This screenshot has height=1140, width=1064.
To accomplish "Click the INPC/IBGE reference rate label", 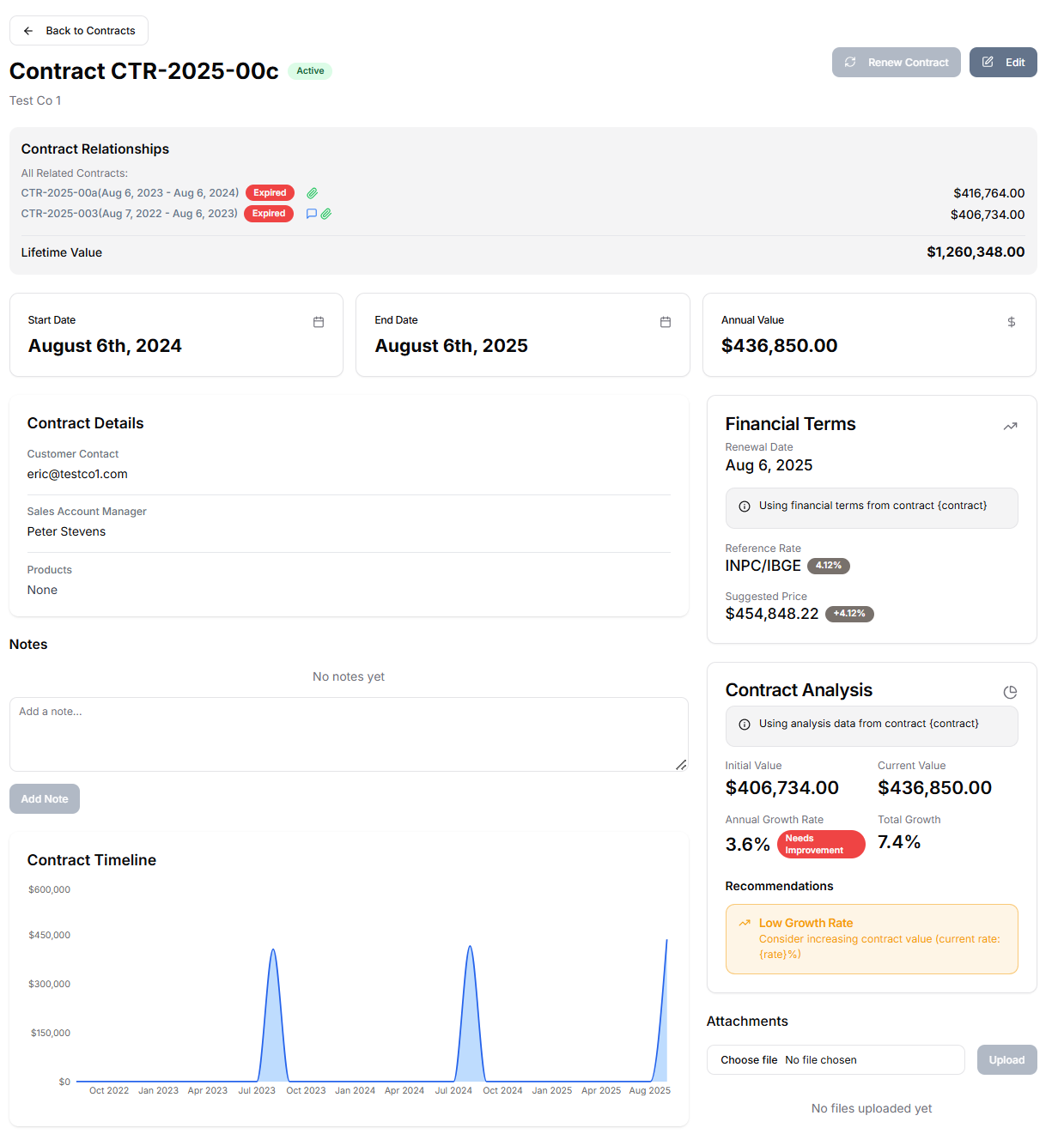I will [x=763, y=566].
